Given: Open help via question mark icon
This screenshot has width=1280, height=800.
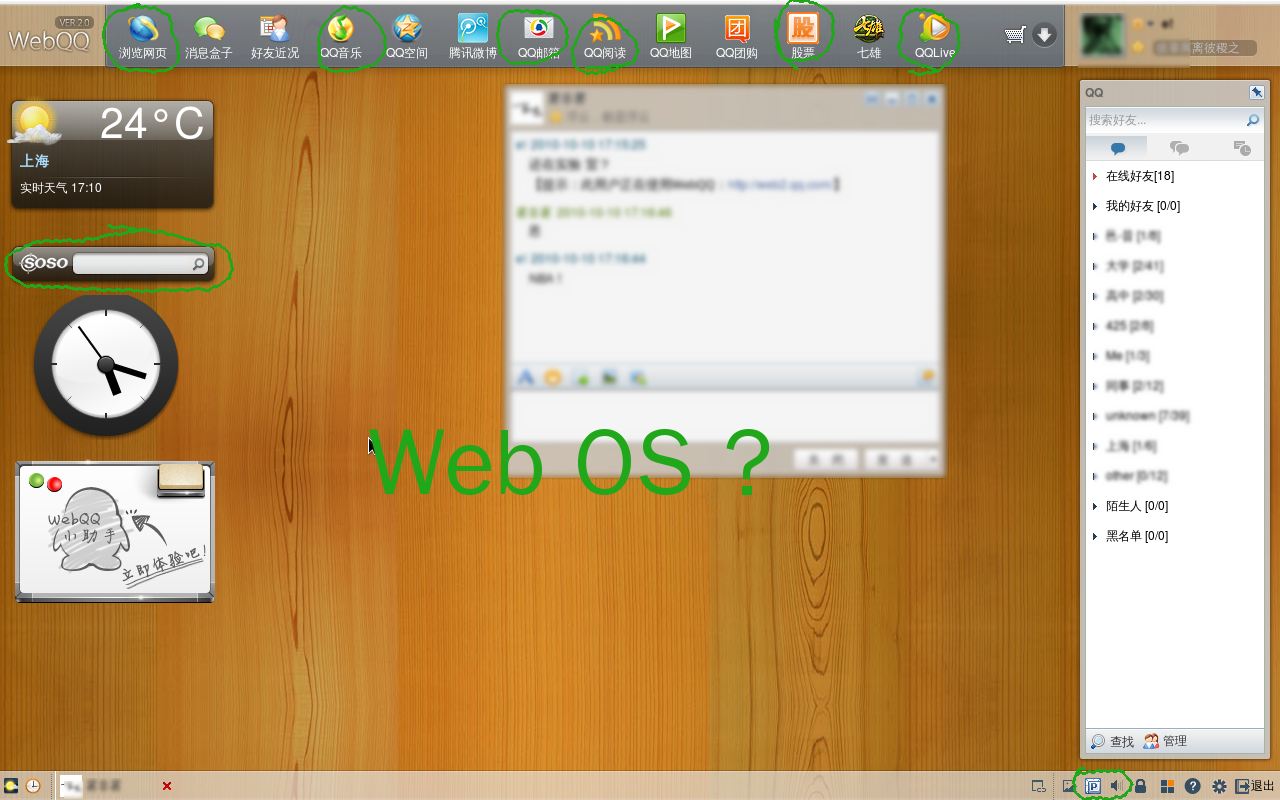Looking at the screenshot, I should 1192,786.
